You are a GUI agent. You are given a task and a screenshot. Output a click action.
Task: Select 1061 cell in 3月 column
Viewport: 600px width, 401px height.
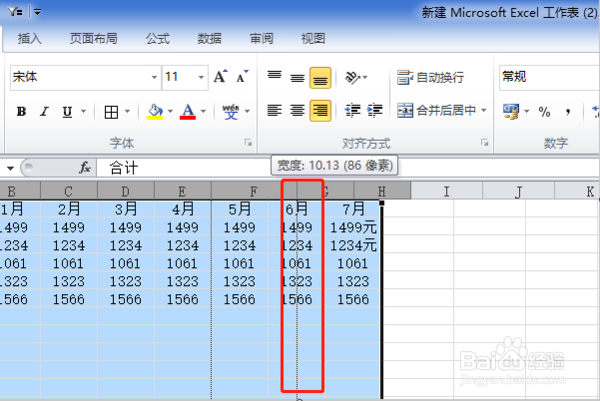(x=126, y=263)
